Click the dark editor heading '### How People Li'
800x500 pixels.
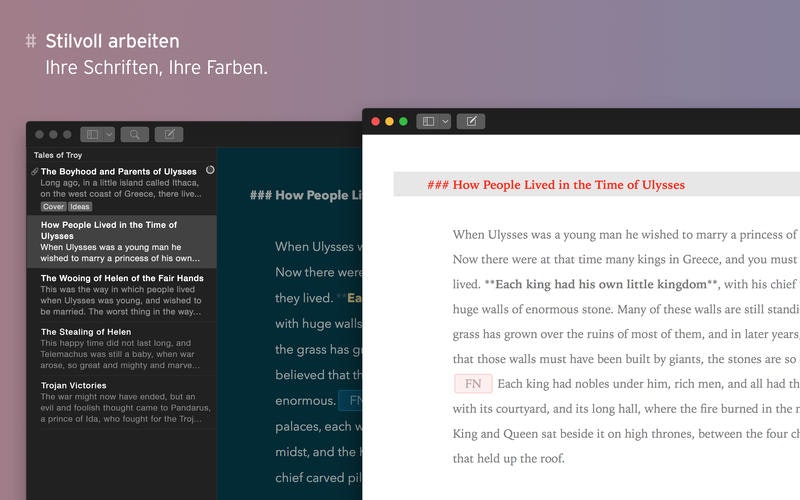(x=306, y=195)
